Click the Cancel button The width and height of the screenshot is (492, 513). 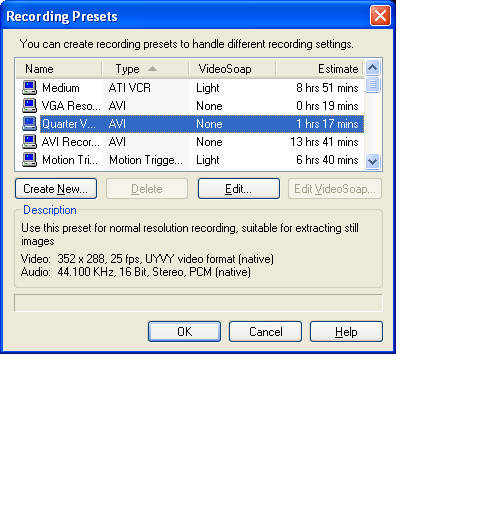(x=265, y=332)
